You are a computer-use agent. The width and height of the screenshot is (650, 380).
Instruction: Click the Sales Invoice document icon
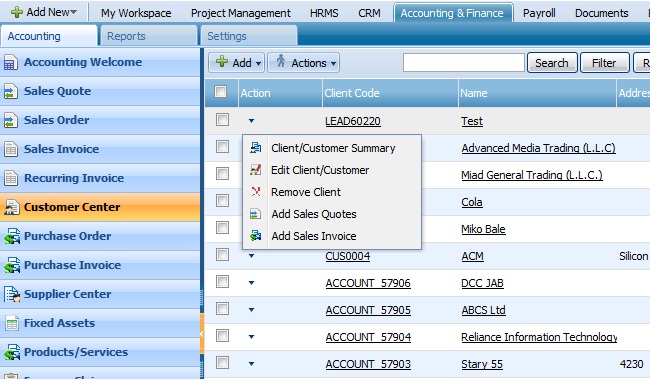pos(11,150)
